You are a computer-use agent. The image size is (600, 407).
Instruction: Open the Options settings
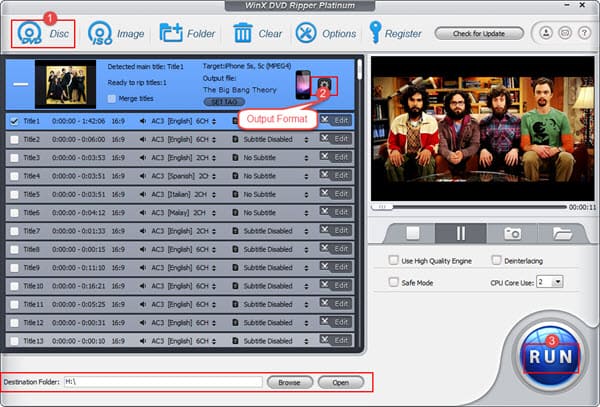tap(326, 34)
